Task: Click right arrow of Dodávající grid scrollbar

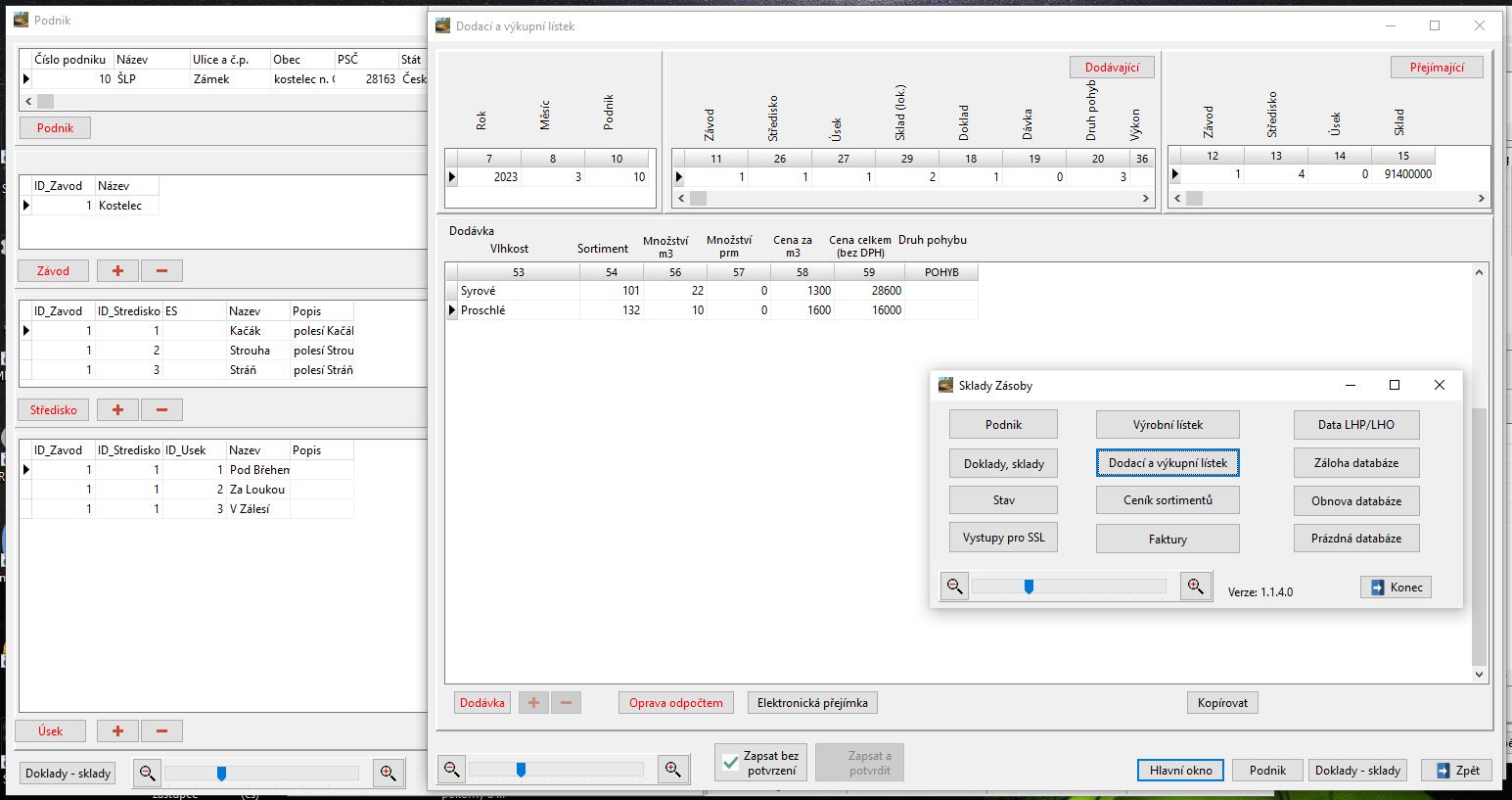Action: pyautogui.click(x=1146, y=198)
